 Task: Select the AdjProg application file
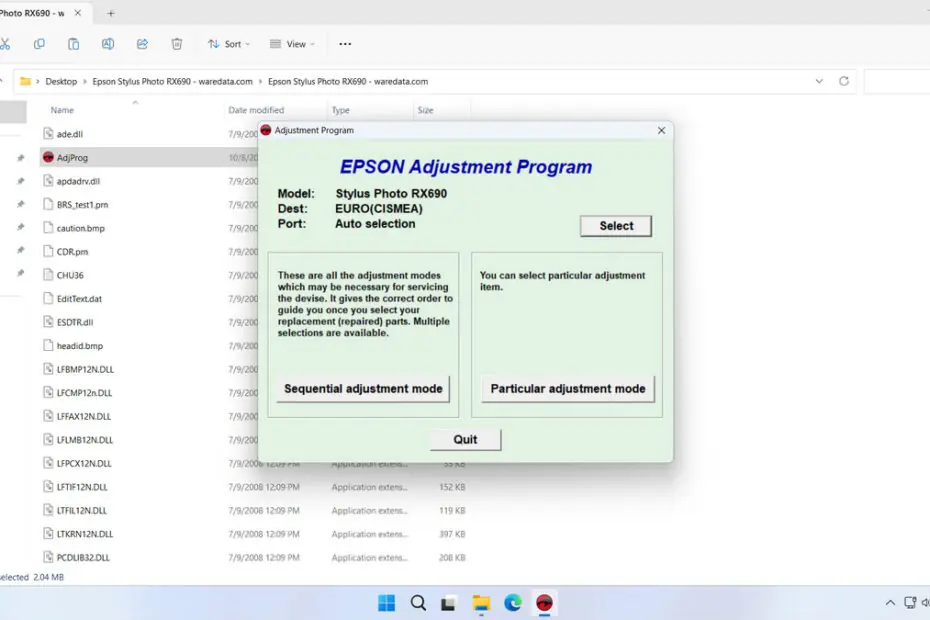pyautogui.click(x=72, y=158)
